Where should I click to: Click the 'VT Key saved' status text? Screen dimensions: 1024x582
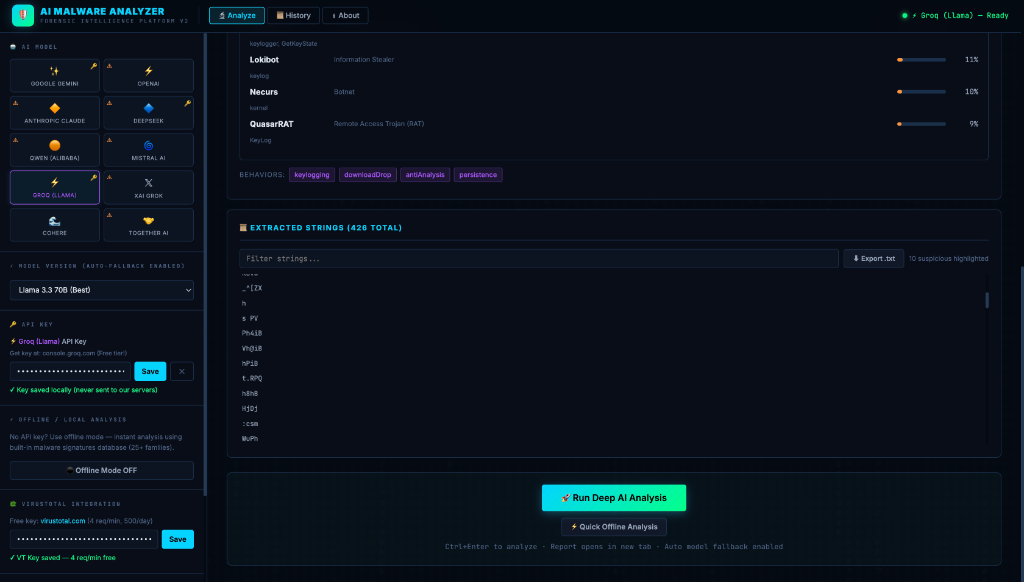(x=63, y=558)
